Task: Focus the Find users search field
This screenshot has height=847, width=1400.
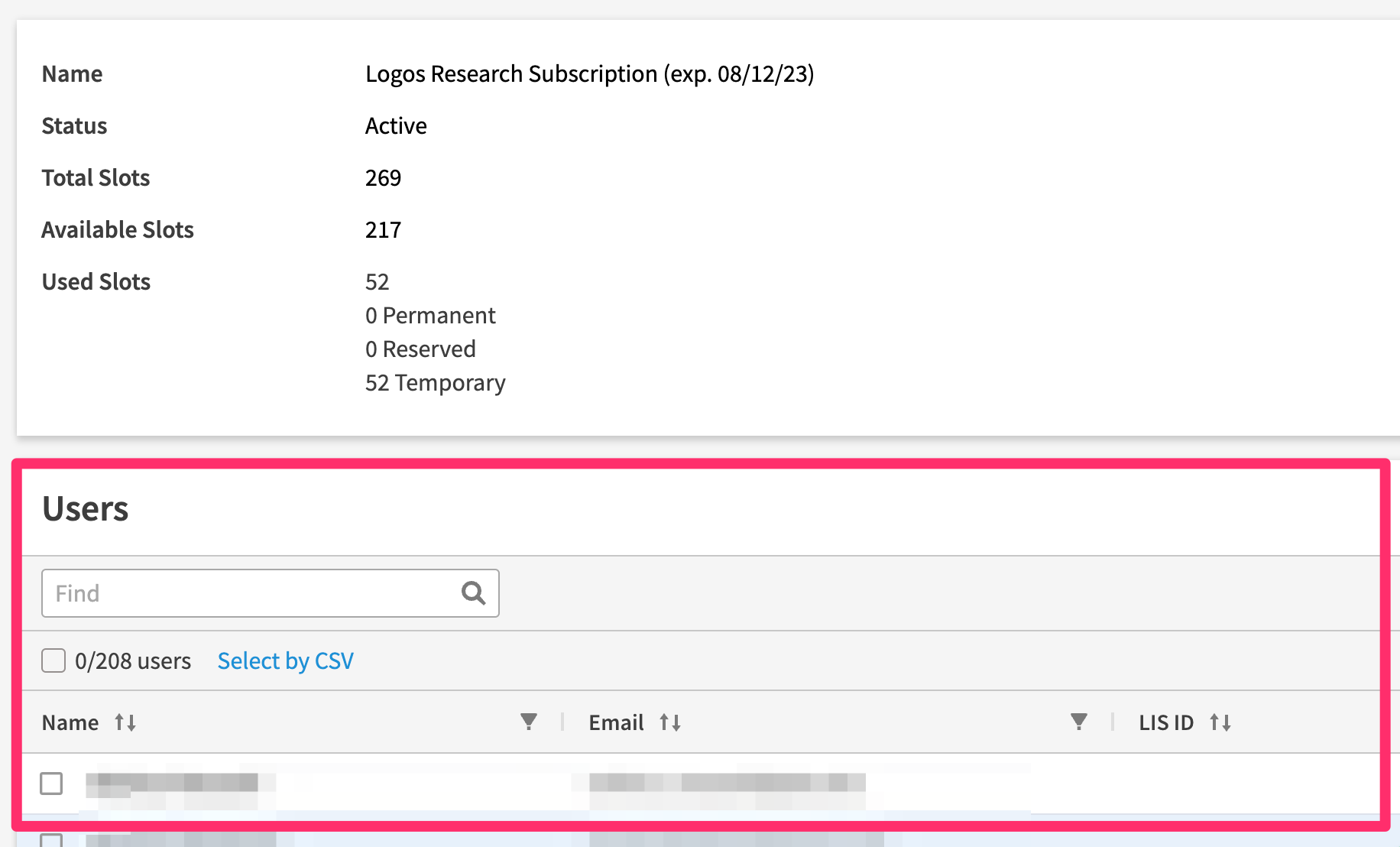Action: [270, 593]
